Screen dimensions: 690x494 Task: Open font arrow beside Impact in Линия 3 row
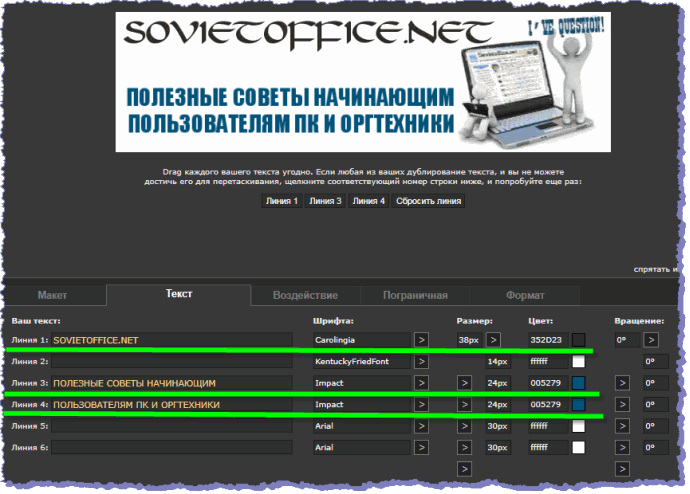[x=421, y=383]
